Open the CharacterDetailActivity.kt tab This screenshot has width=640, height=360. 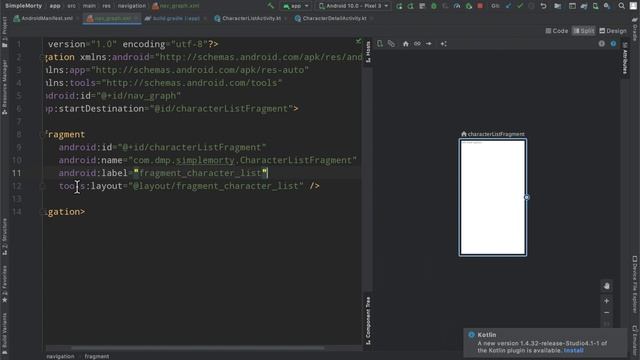(x=330, y=18)
